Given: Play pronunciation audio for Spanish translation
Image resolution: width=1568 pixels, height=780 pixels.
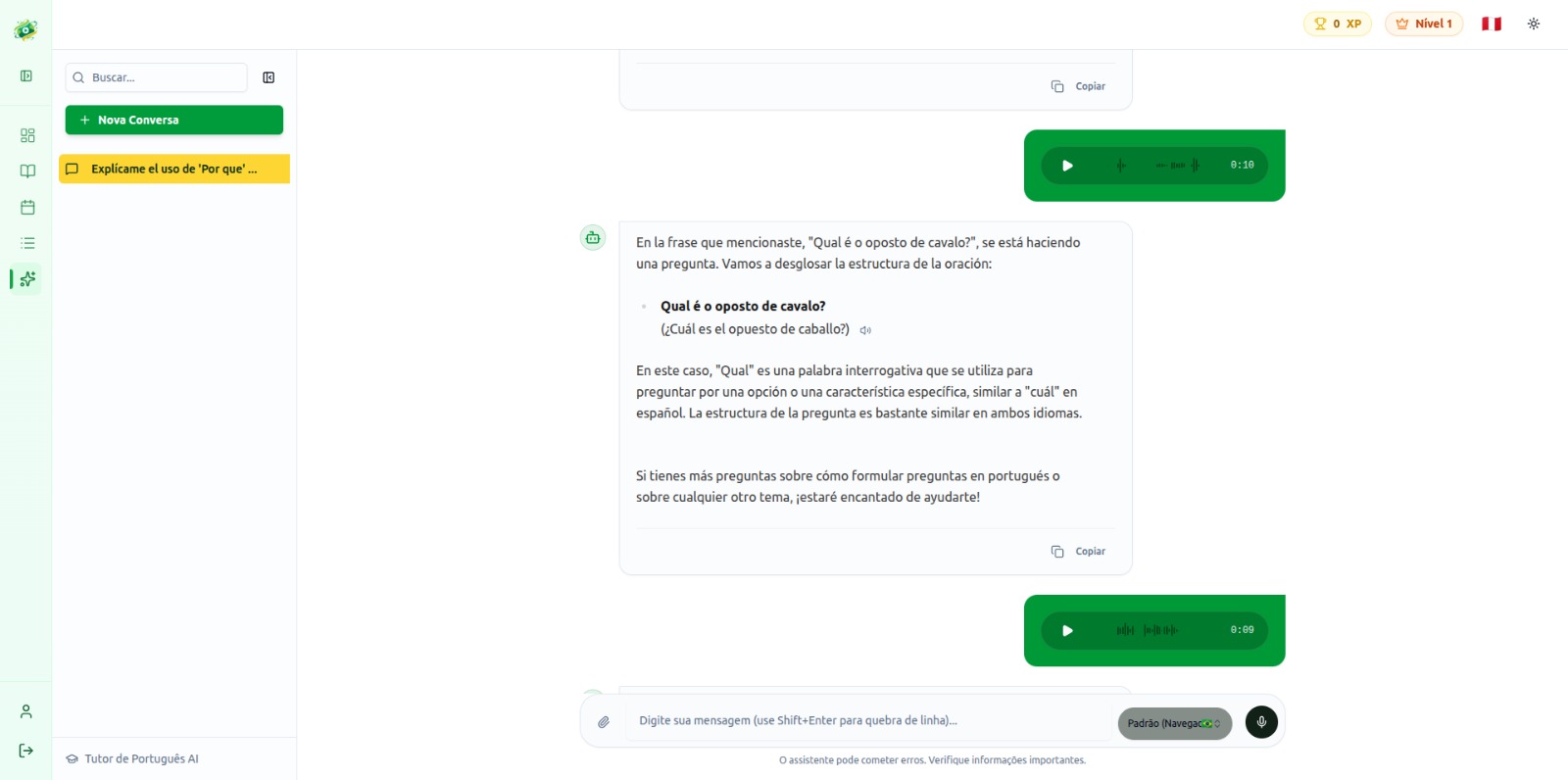Looking at the screenshot, I should 865,330.
